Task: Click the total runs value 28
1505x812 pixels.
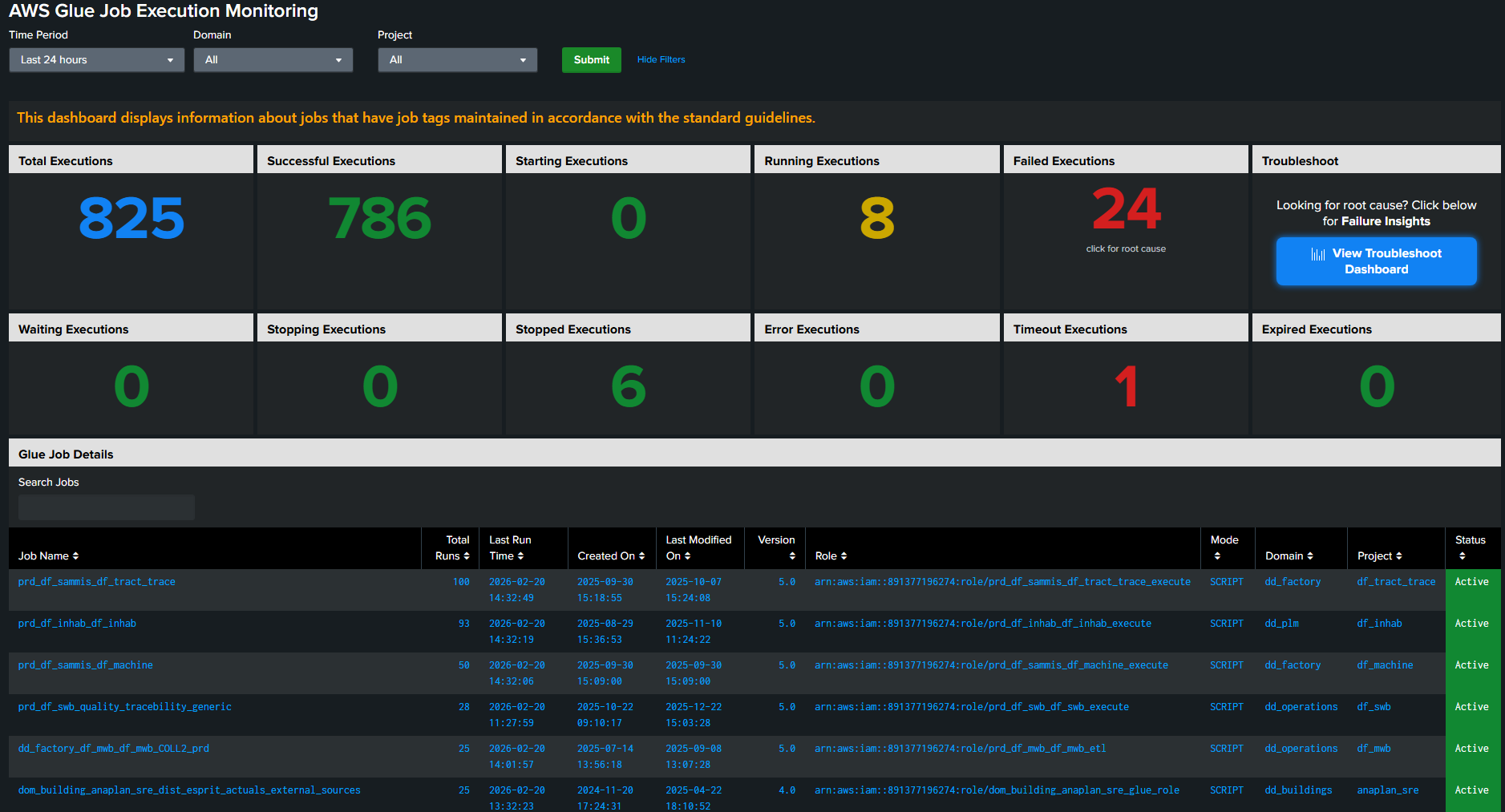Action: tap(464, 707)
